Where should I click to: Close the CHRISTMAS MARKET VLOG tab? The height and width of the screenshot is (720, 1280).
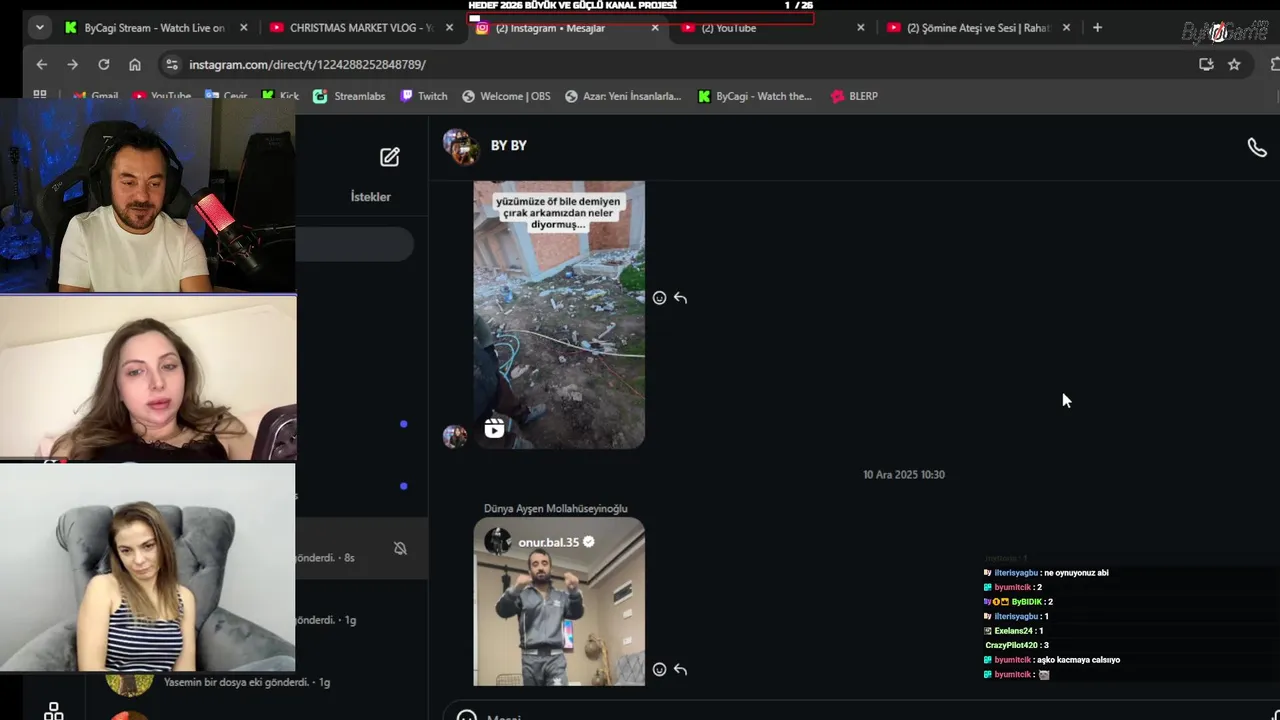tap(449, 28)
